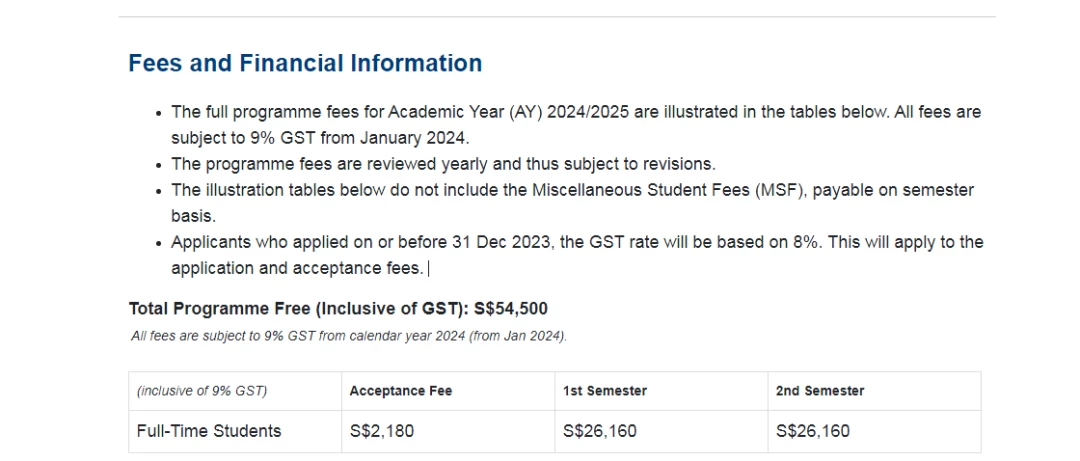Place cursor after 'application and acceptance fees.'

(x=427, y=269)
